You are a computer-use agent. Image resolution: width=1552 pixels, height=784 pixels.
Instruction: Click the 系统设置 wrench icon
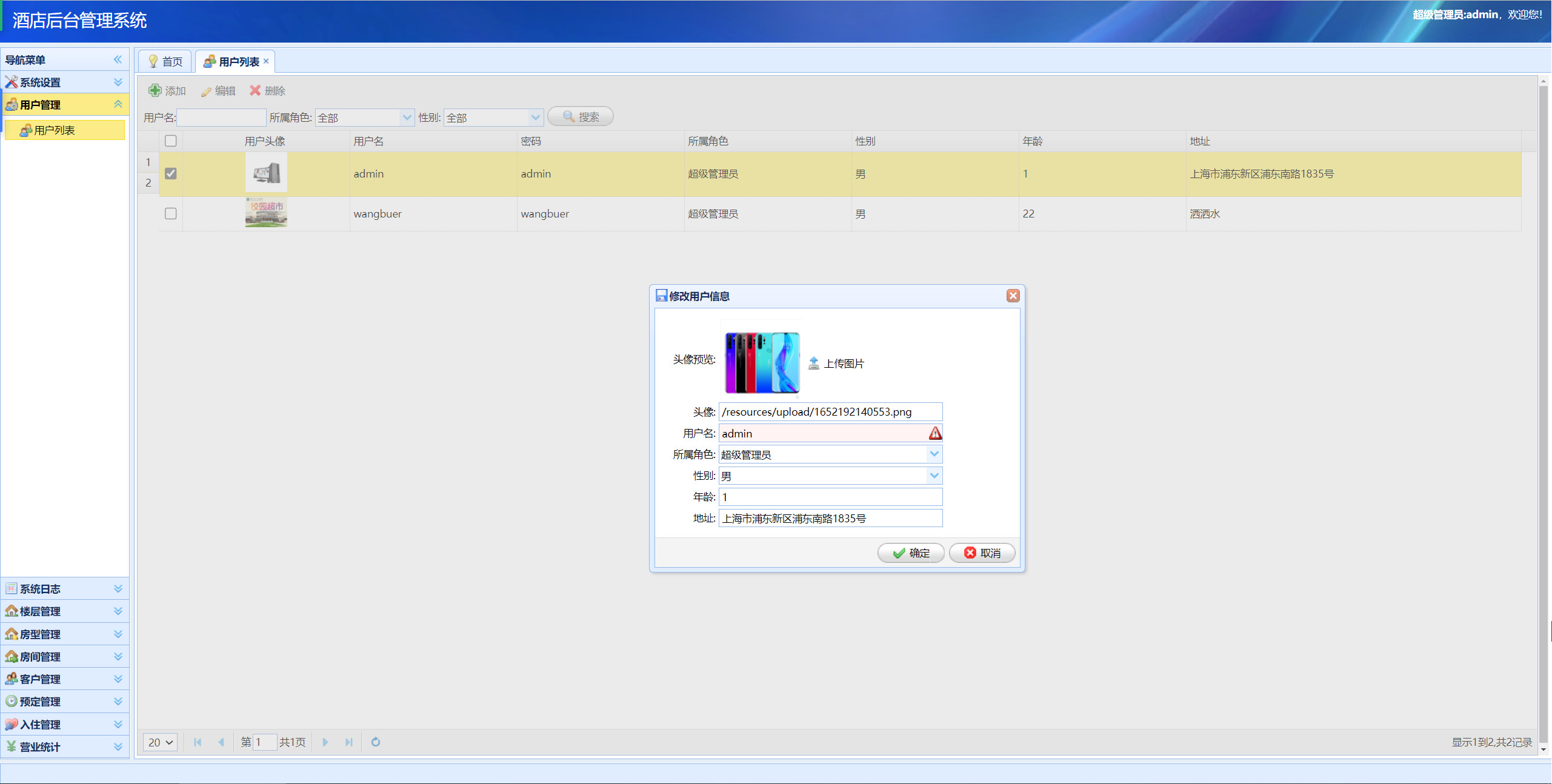tap(11, 82)
